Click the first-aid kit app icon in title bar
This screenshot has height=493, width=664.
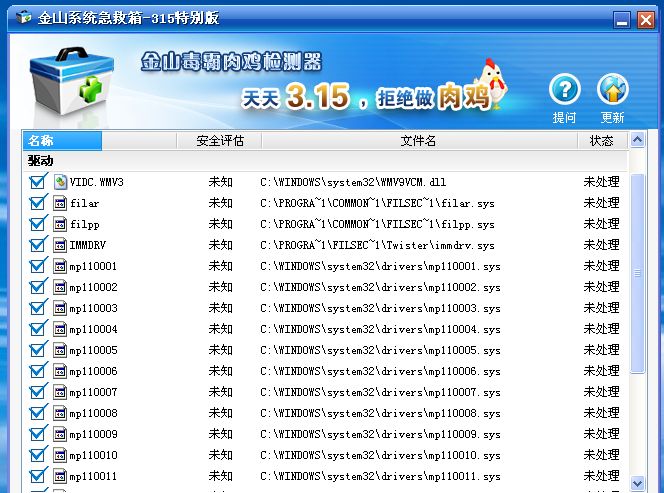tap(24, 17)
